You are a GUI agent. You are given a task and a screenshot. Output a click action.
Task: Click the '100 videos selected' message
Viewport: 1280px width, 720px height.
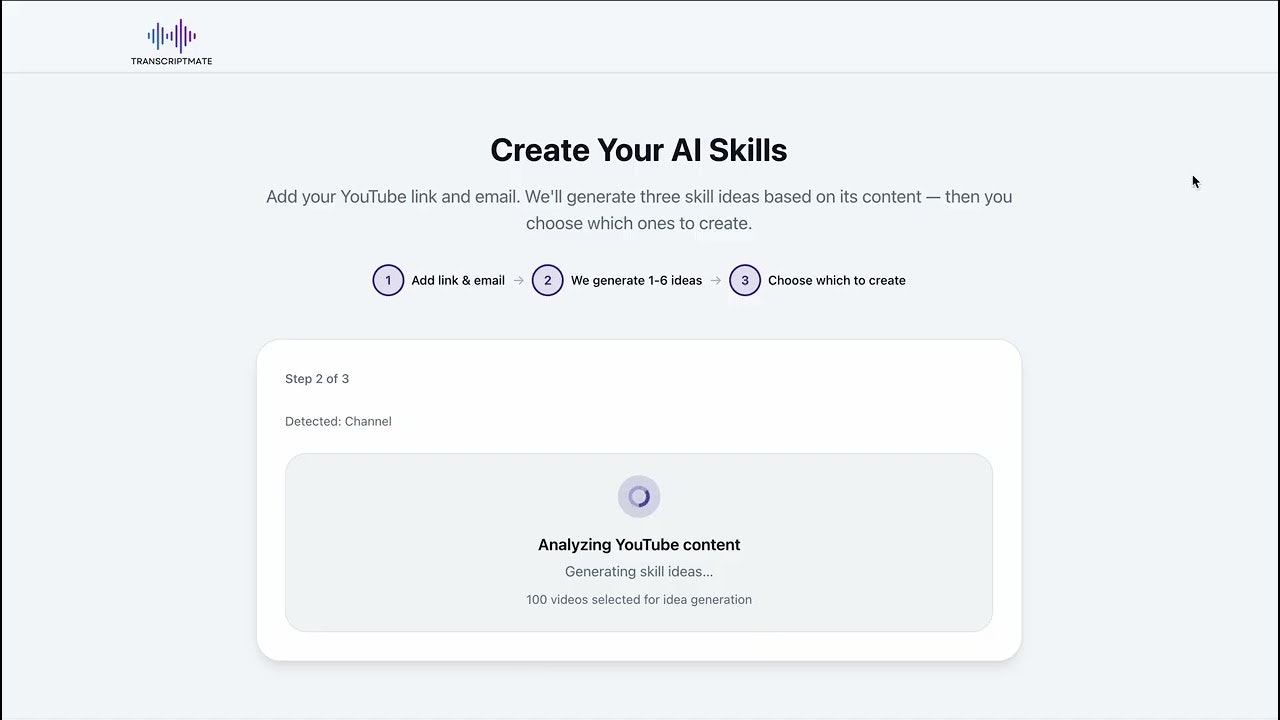pos(639,599)
